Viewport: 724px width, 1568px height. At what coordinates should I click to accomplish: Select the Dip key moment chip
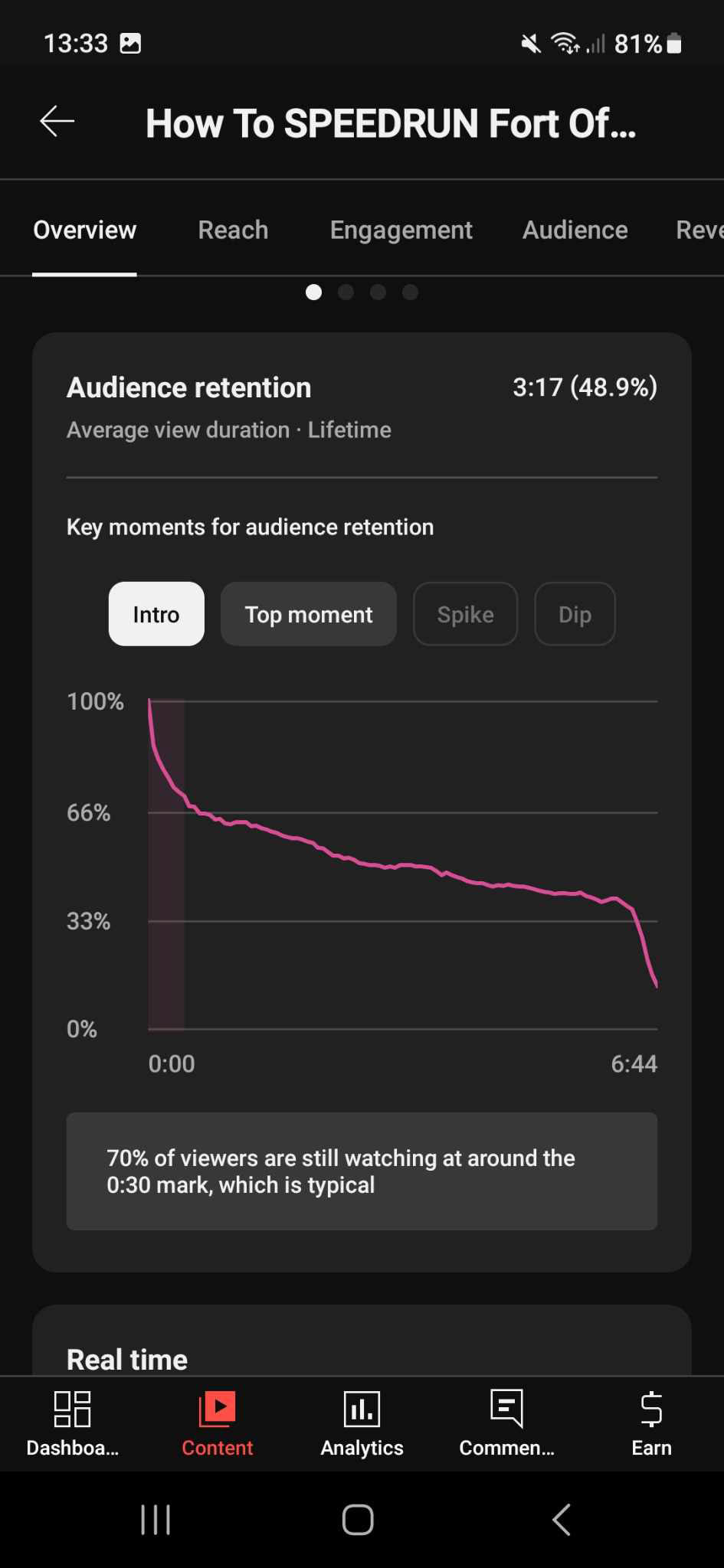tap(575, 614)
